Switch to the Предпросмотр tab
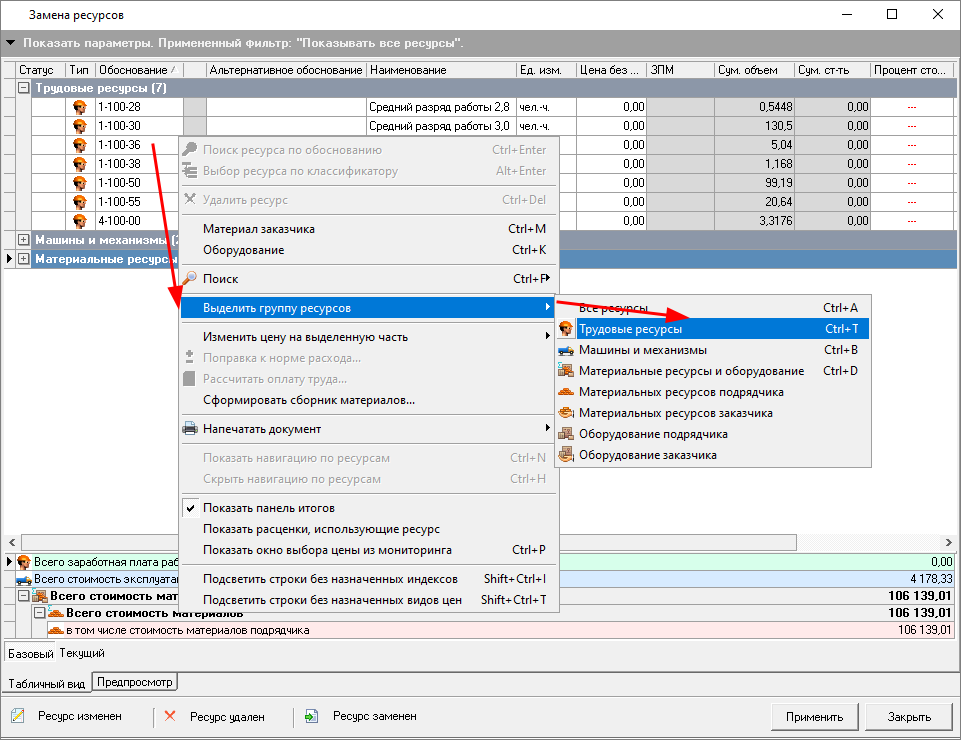This screenshot has width=961, height=740. (135, 683)
